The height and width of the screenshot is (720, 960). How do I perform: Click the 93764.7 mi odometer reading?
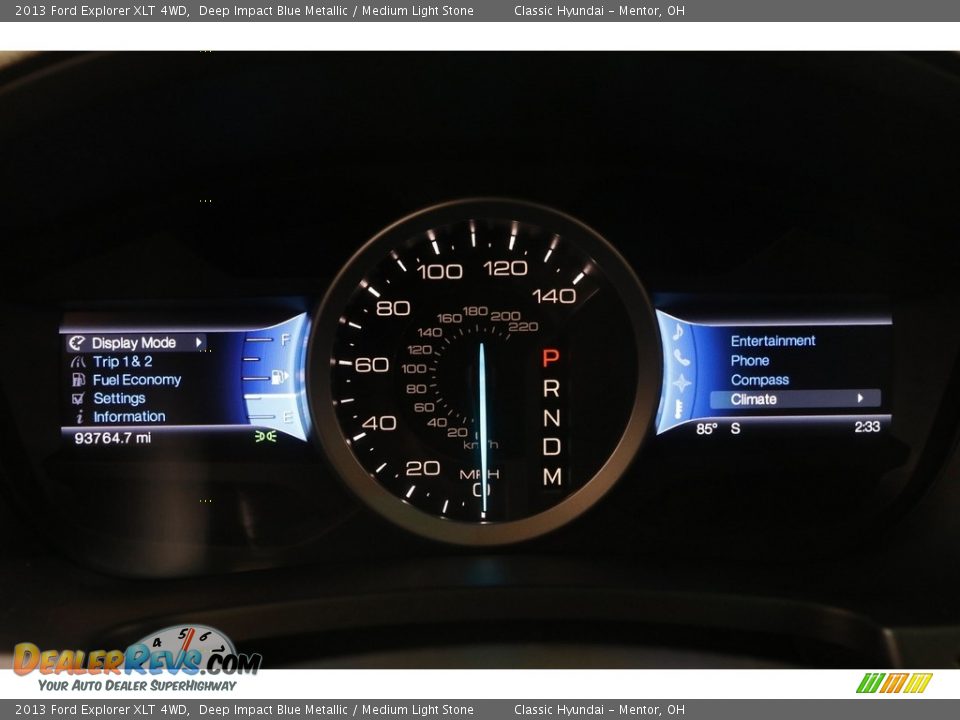[112, 438]
